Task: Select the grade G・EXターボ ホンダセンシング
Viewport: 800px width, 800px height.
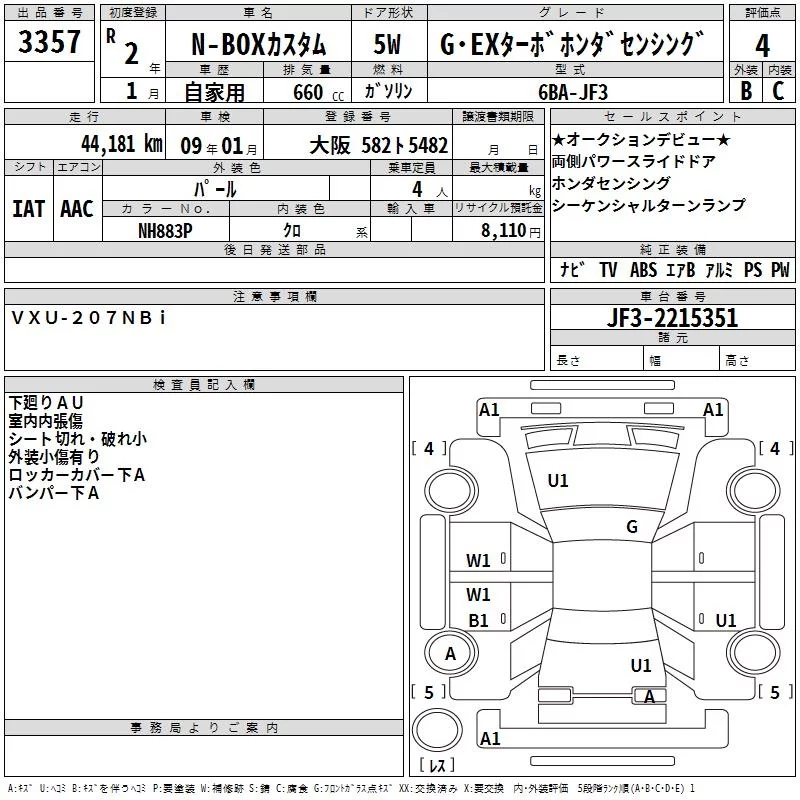Action: point(572,44)
